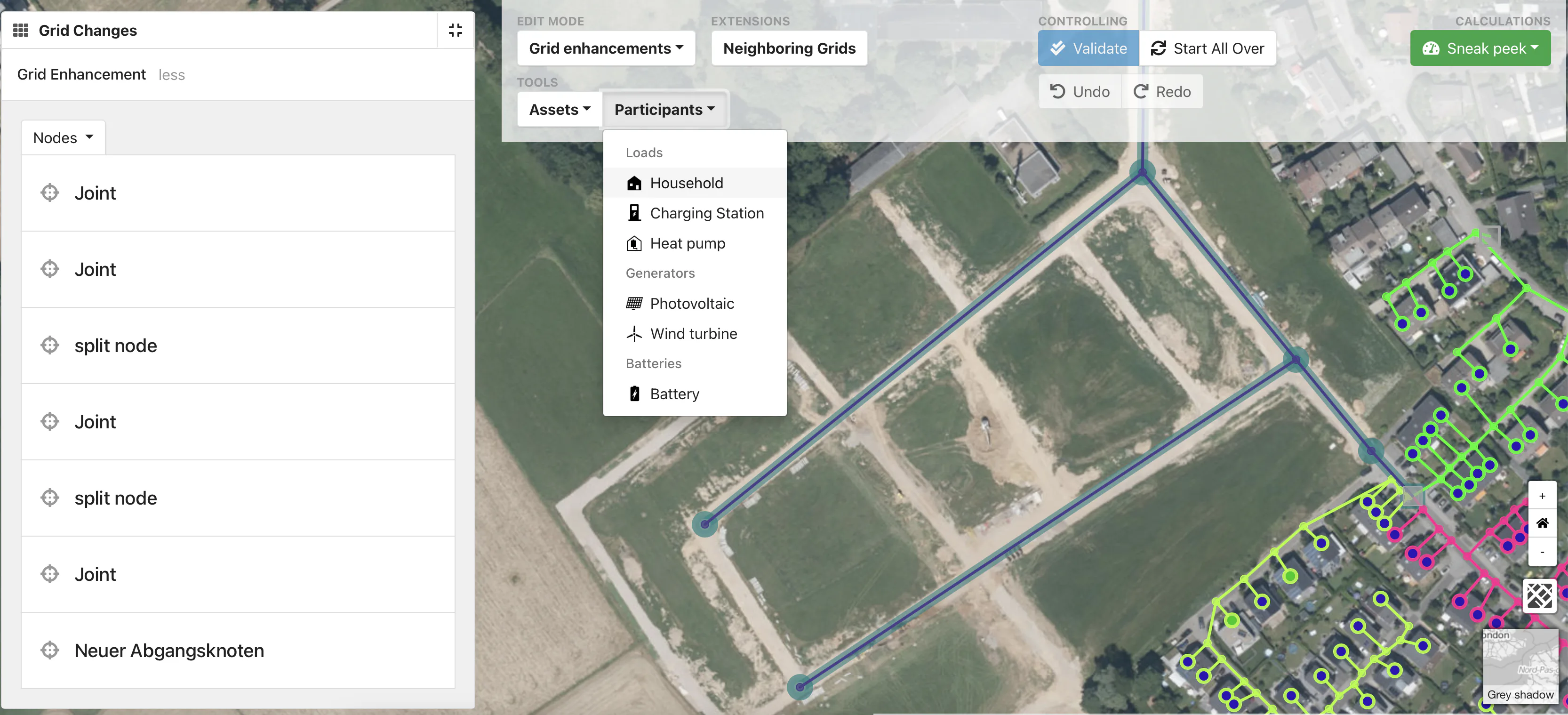Open the Assets tools dropdown
The height and width of the screenshot is (715, 1568).
tap(560, 110)
